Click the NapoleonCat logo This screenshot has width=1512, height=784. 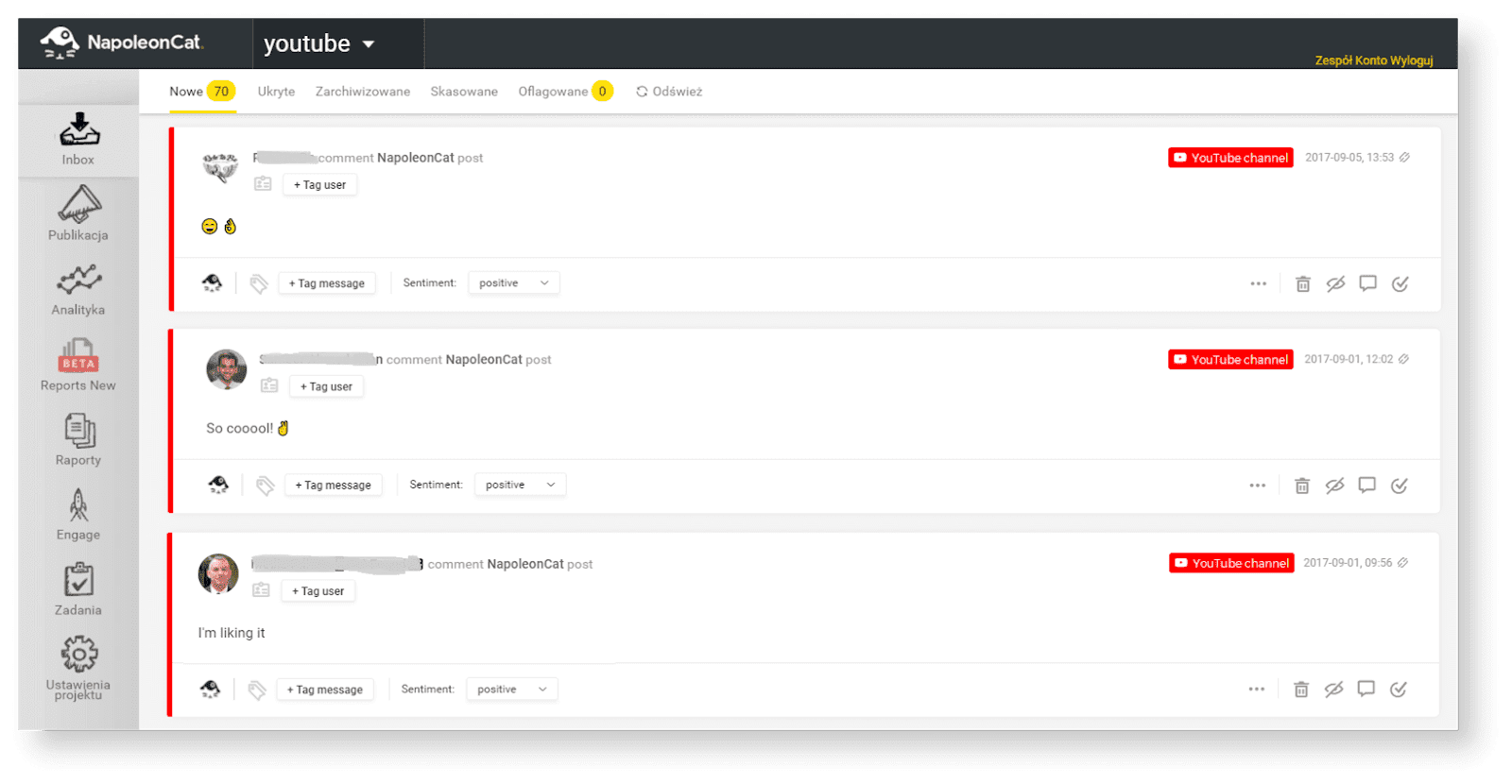point(121,43)
